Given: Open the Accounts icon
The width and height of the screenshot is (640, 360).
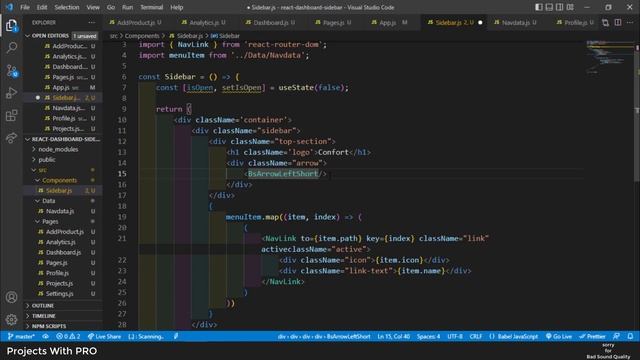Looking at the screenshot, I should pyautogui.click(x=11, y=297).
